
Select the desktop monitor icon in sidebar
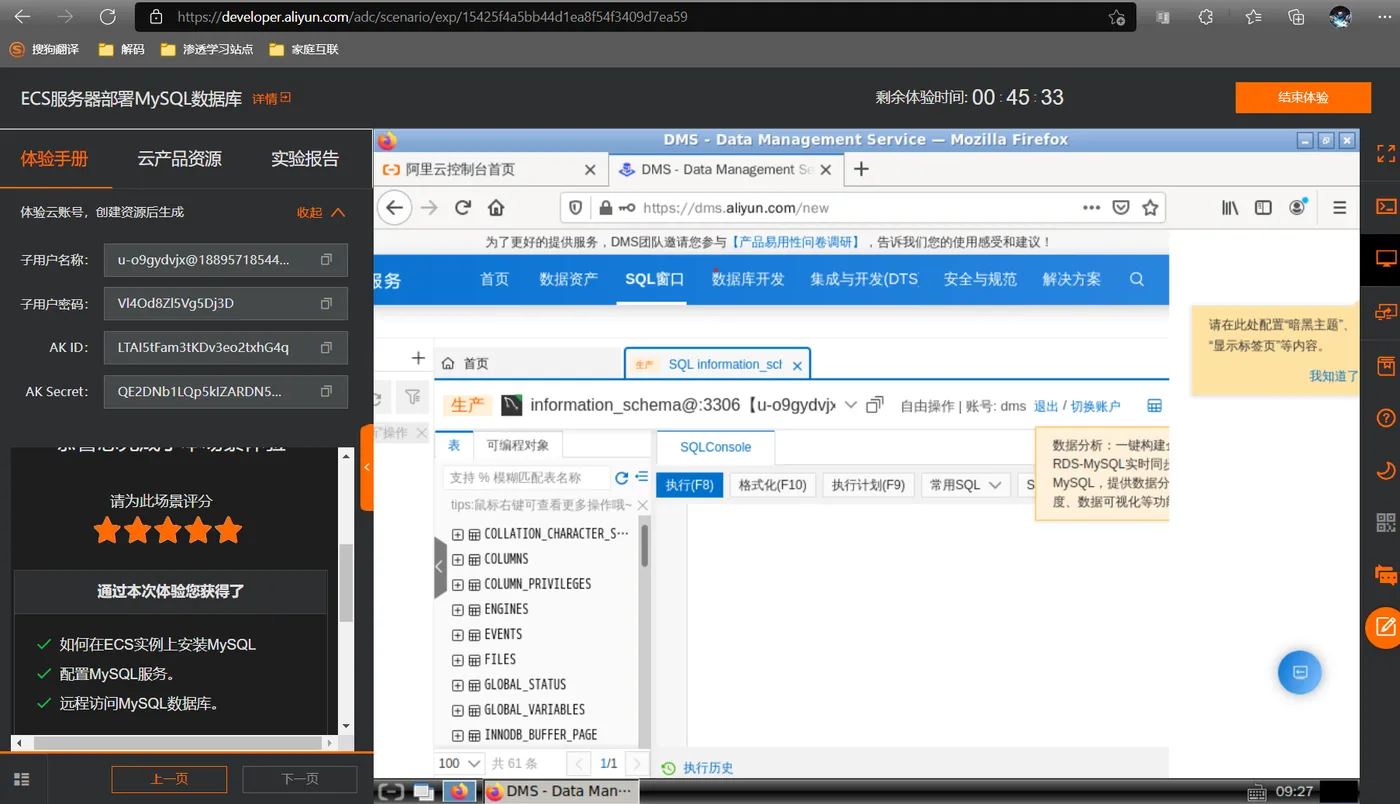1386,259
